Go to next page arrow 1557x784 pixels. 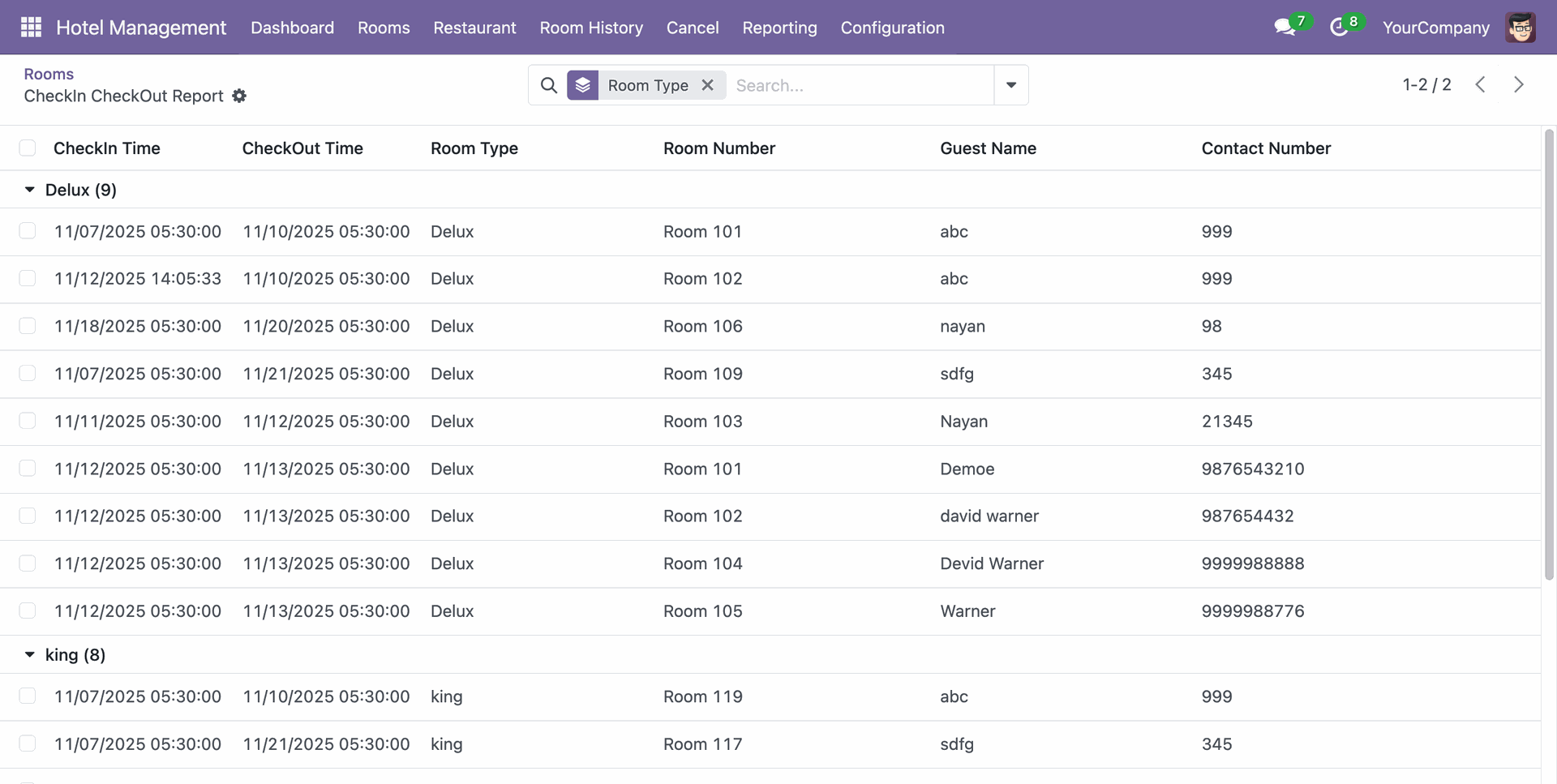click(x=1519, y=85)
